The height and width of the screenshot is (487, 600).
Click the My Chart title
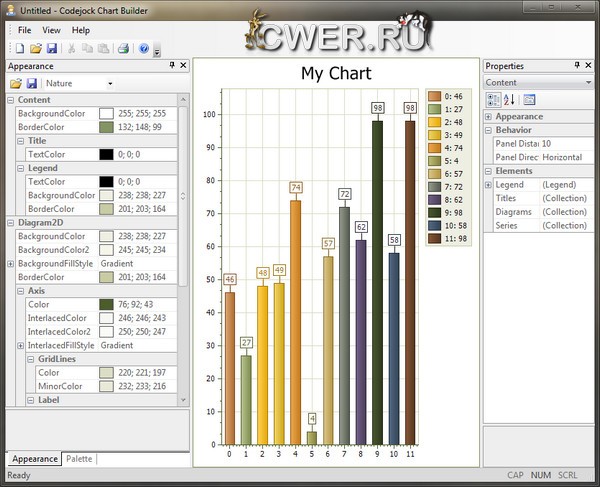pyautogui.click(x=336, y=73)
